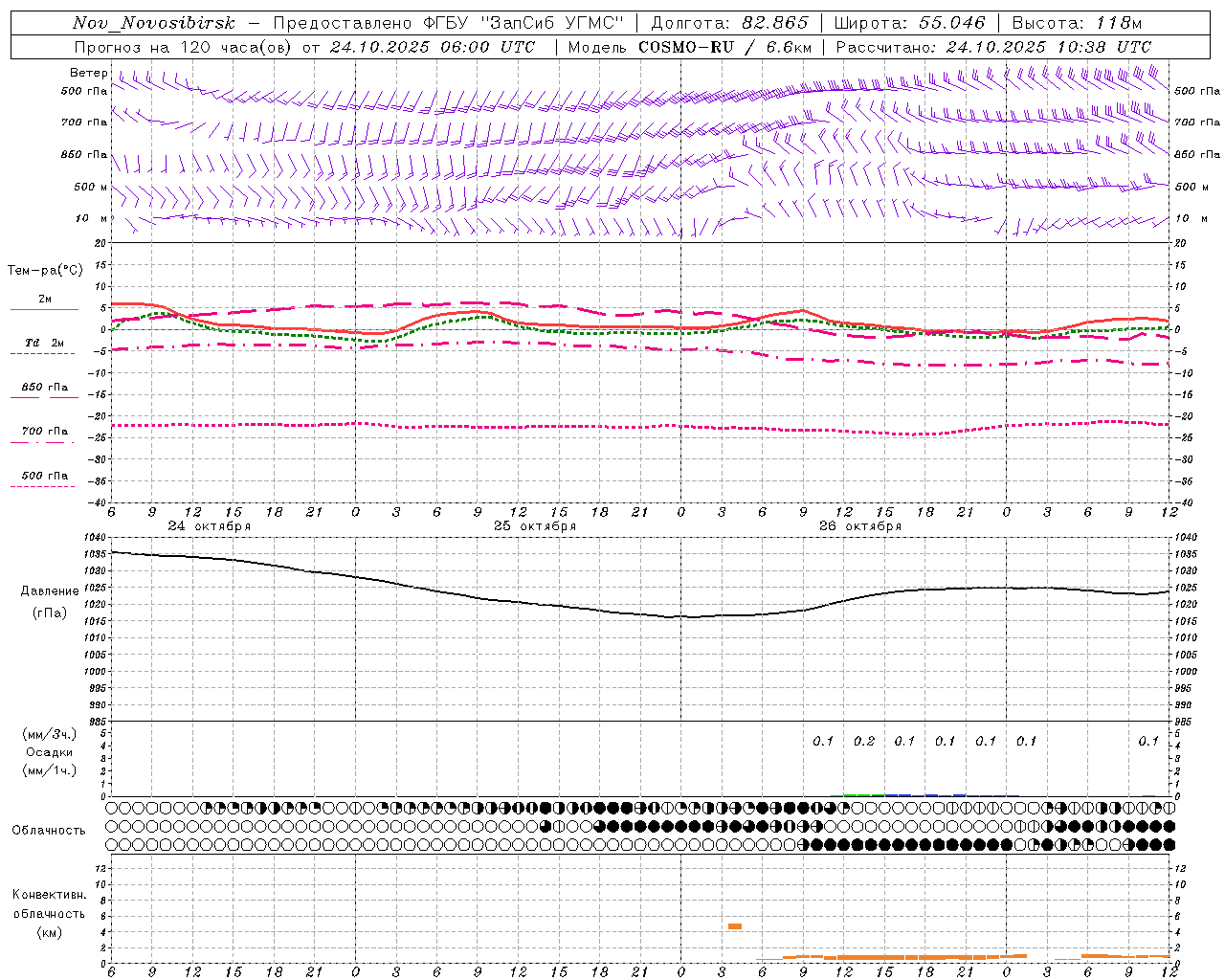The height and width of the screenshot is (980, 1225).
Task: Click the (мм/1ч.) precipitation unit label
Action: [x=50, y=770]
